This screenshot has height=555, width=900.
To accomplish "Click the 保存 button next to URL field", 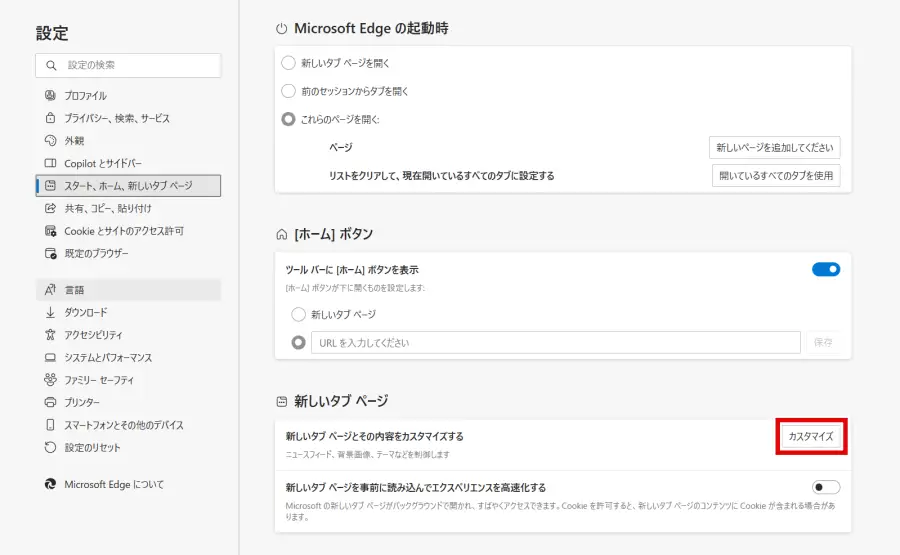I will (823, 343).
